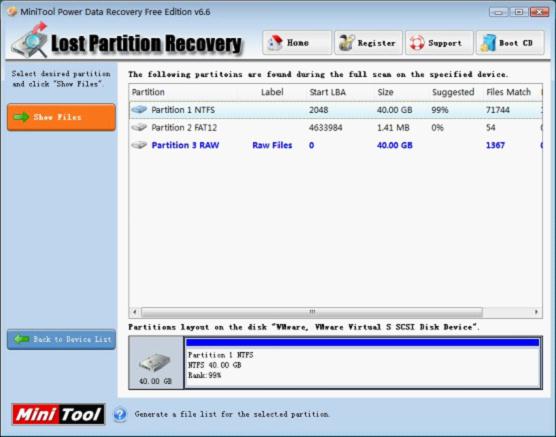This screenshot has width=556, height=437.
Task: Click the drive icon beside Partition 1
Action: (x=139, y=109)
